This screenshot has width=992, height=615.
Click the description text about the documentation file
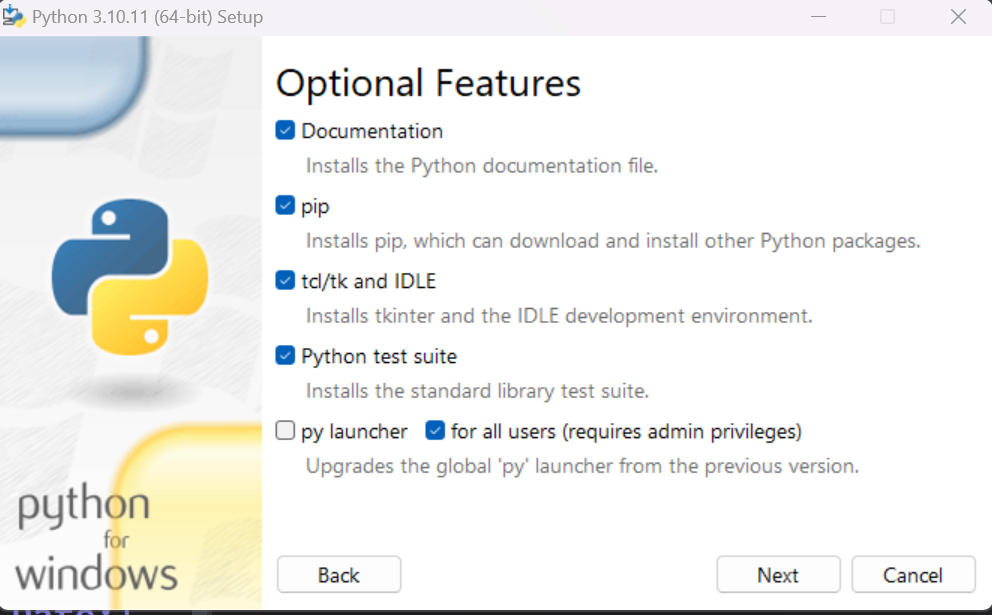(x=482, y=166)
